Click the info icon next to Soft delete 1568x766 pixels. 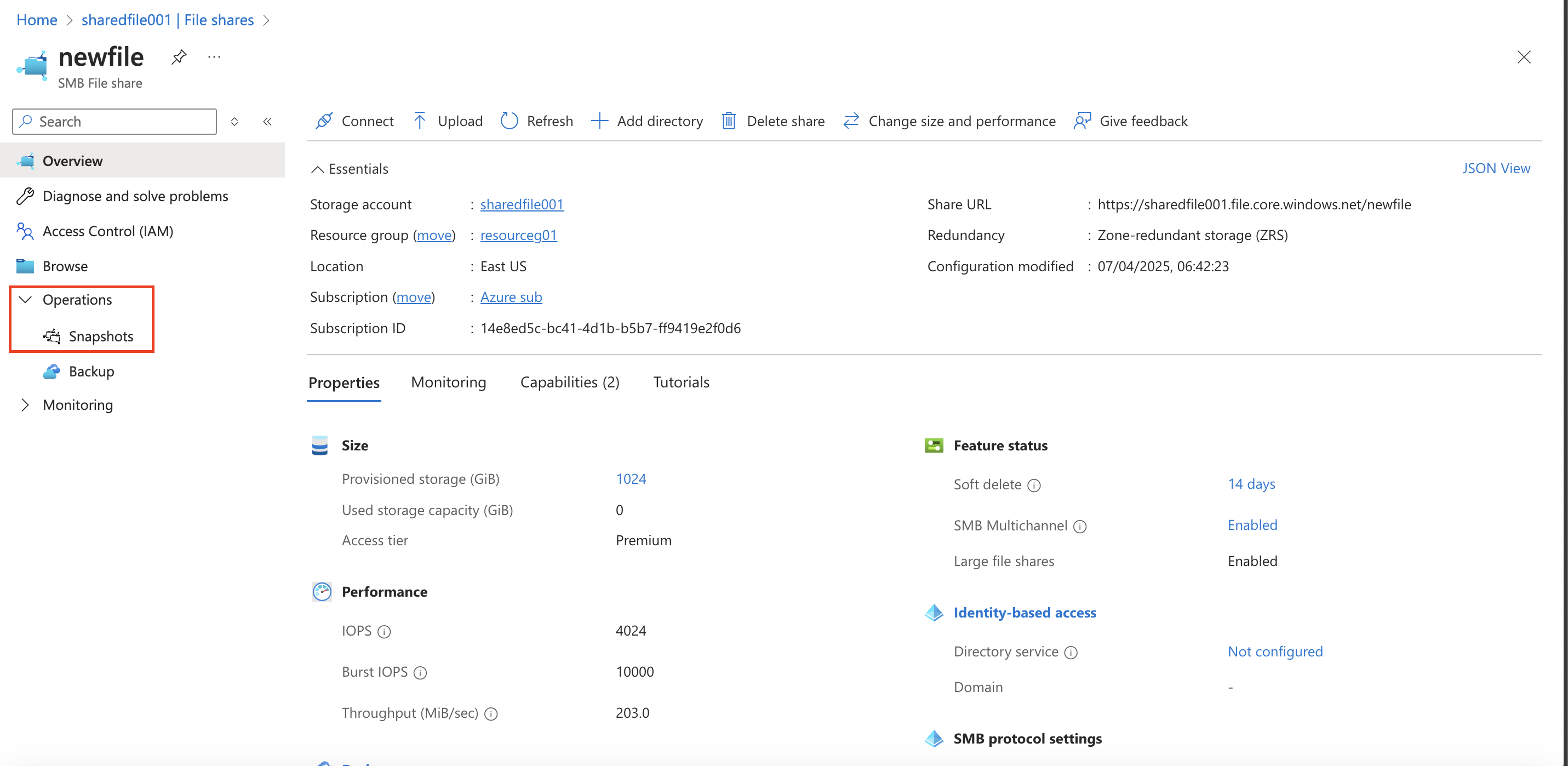pyautogui.click(x=1034, y=485)
